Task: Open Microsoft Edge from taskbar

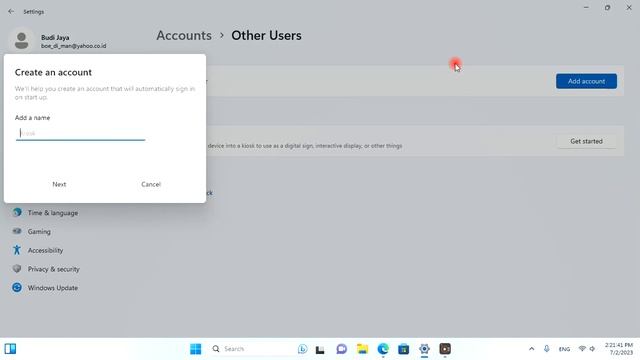Action: pyautogui.click(x=383, y=349)
